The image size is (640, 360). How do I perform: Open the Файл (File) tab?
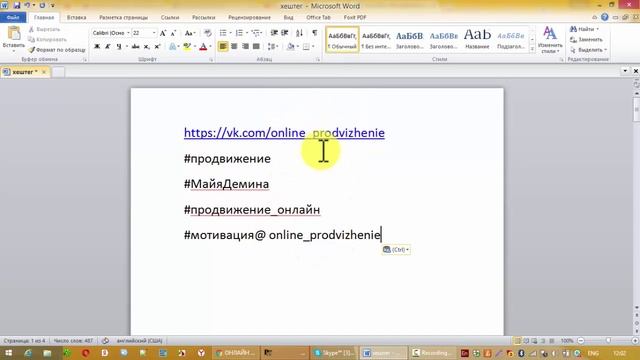pyautogui.click(x=13, y=18)
